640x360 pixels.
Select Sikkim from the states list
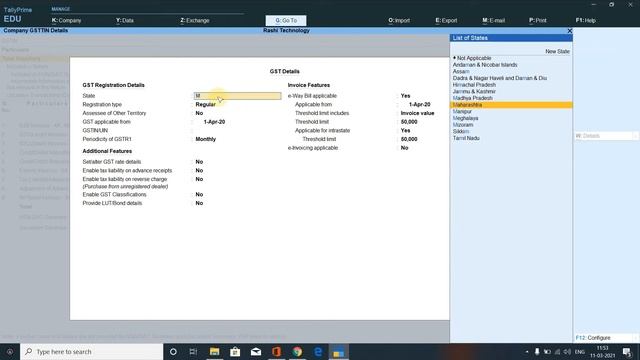(x=461, y=131)
